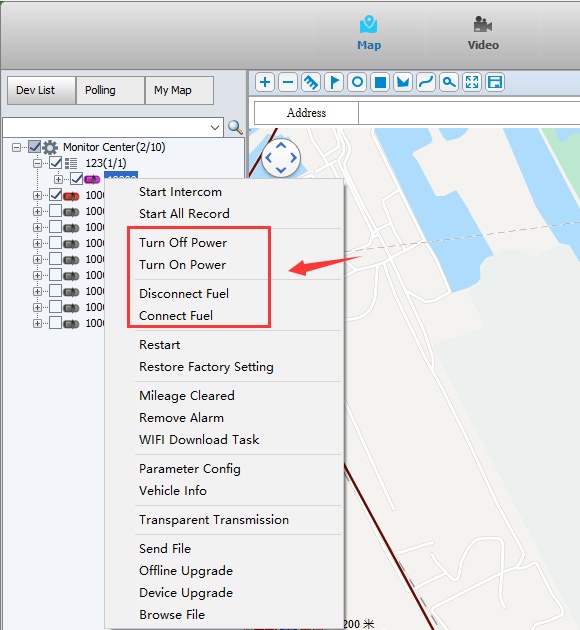Click the magnifier search icon beside device filter

[235, 127]
